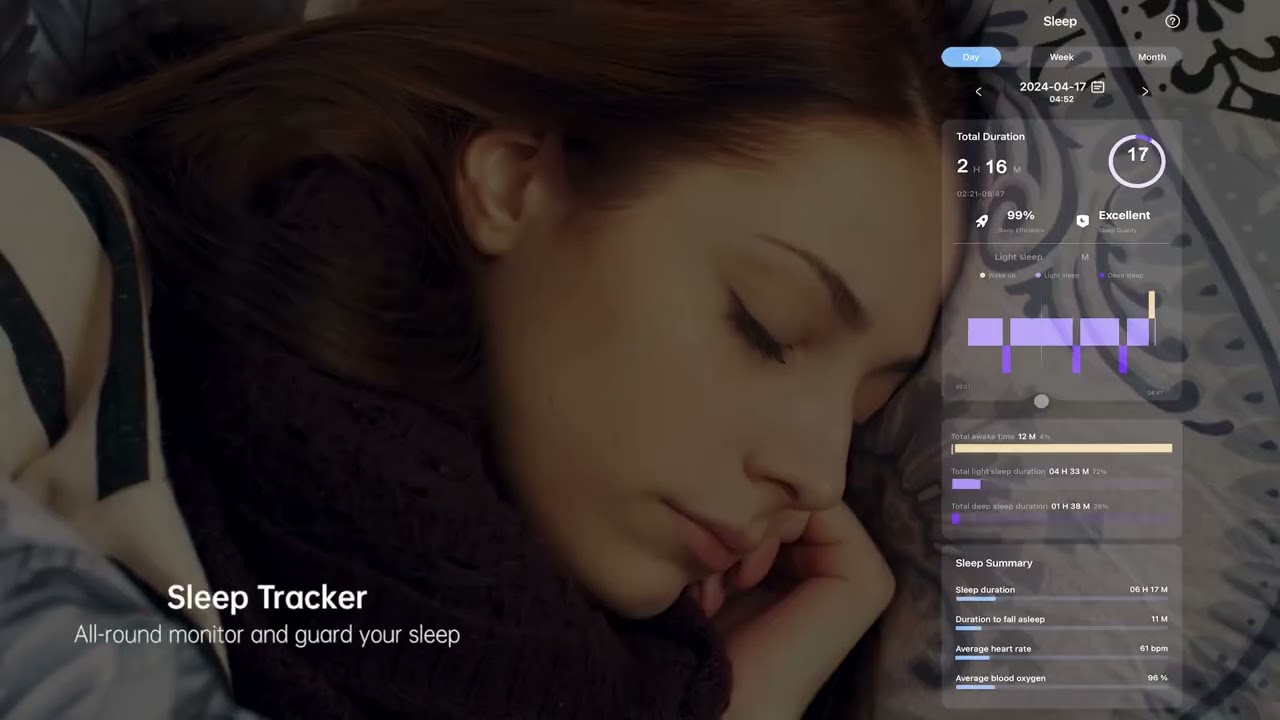
Task: Click the Average heart rate row
Action: 1062,651
